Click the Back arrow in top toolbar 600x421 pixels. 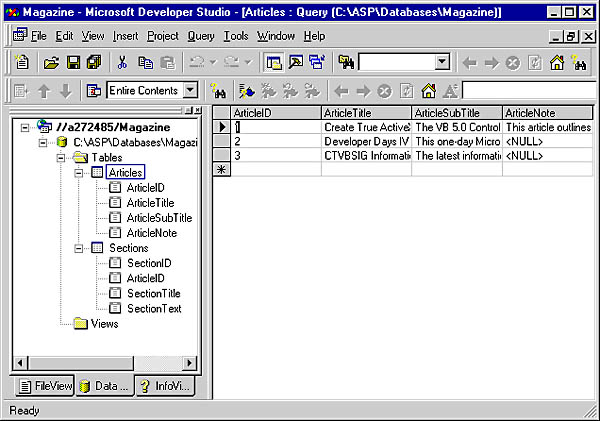[470, 62]
